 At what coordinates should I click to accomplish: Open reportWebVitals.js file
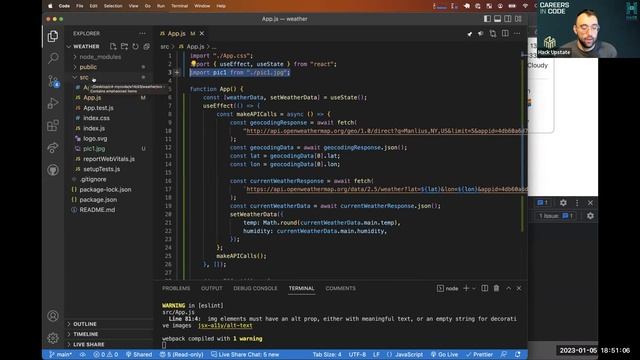(x=108, y=159)
